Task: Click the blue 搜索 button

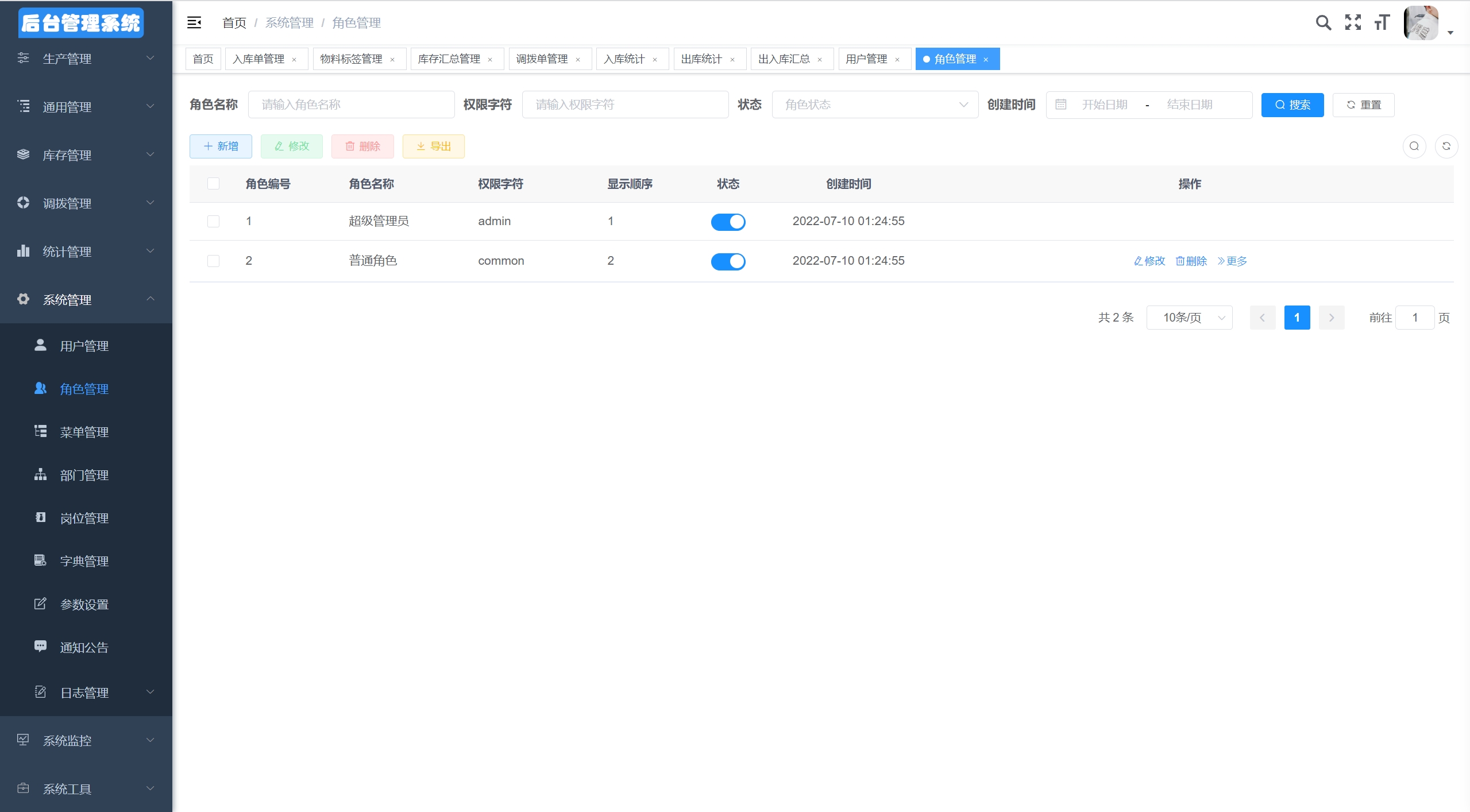Action: pyautogui.click(x=1292, y=105)
